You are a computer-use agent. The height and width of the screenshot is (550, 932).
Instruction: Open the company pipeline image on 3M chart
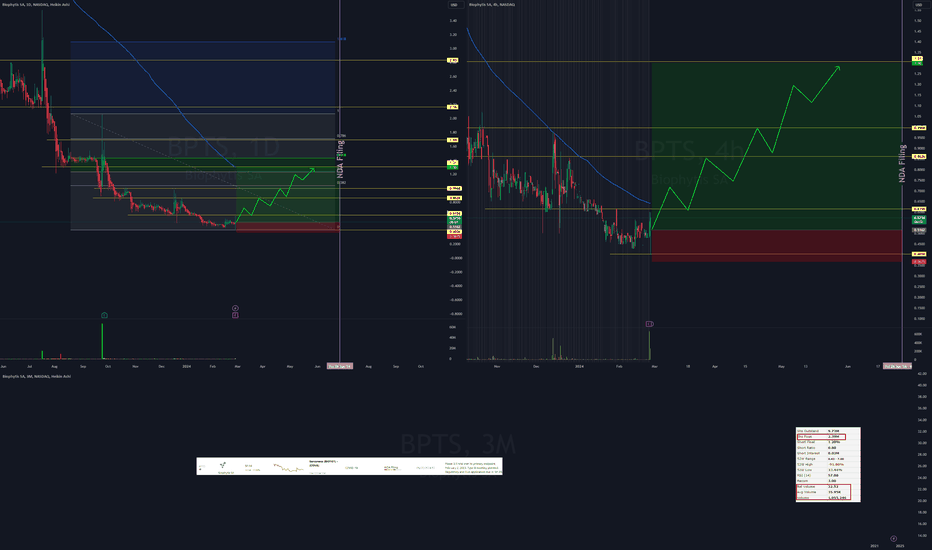[350, 466]
